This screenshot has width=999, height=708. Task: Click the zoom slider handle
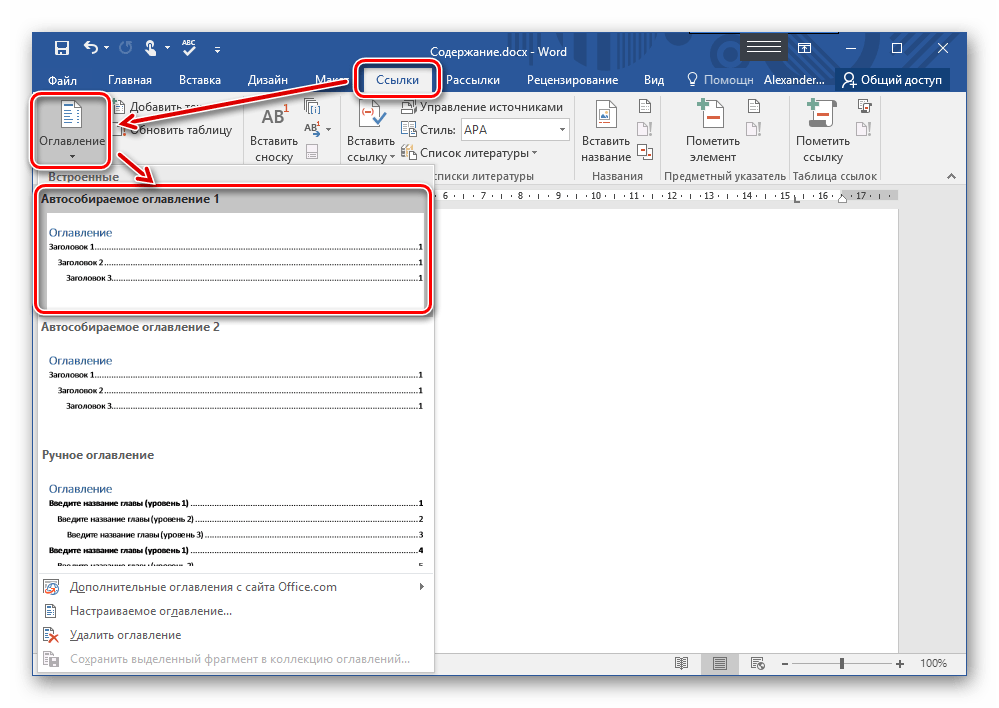pyautogui.click(x=842, y=663)
